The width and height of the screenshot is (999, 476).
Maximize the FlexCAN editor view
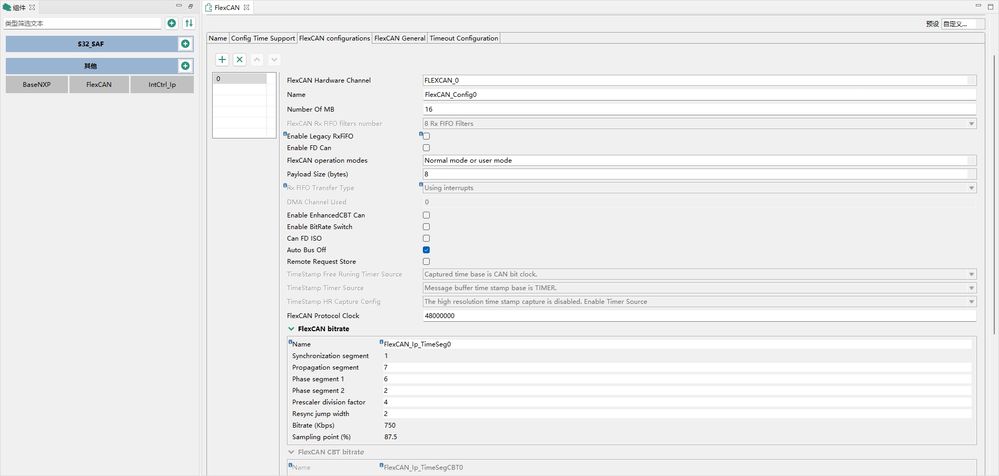(990, 7)
